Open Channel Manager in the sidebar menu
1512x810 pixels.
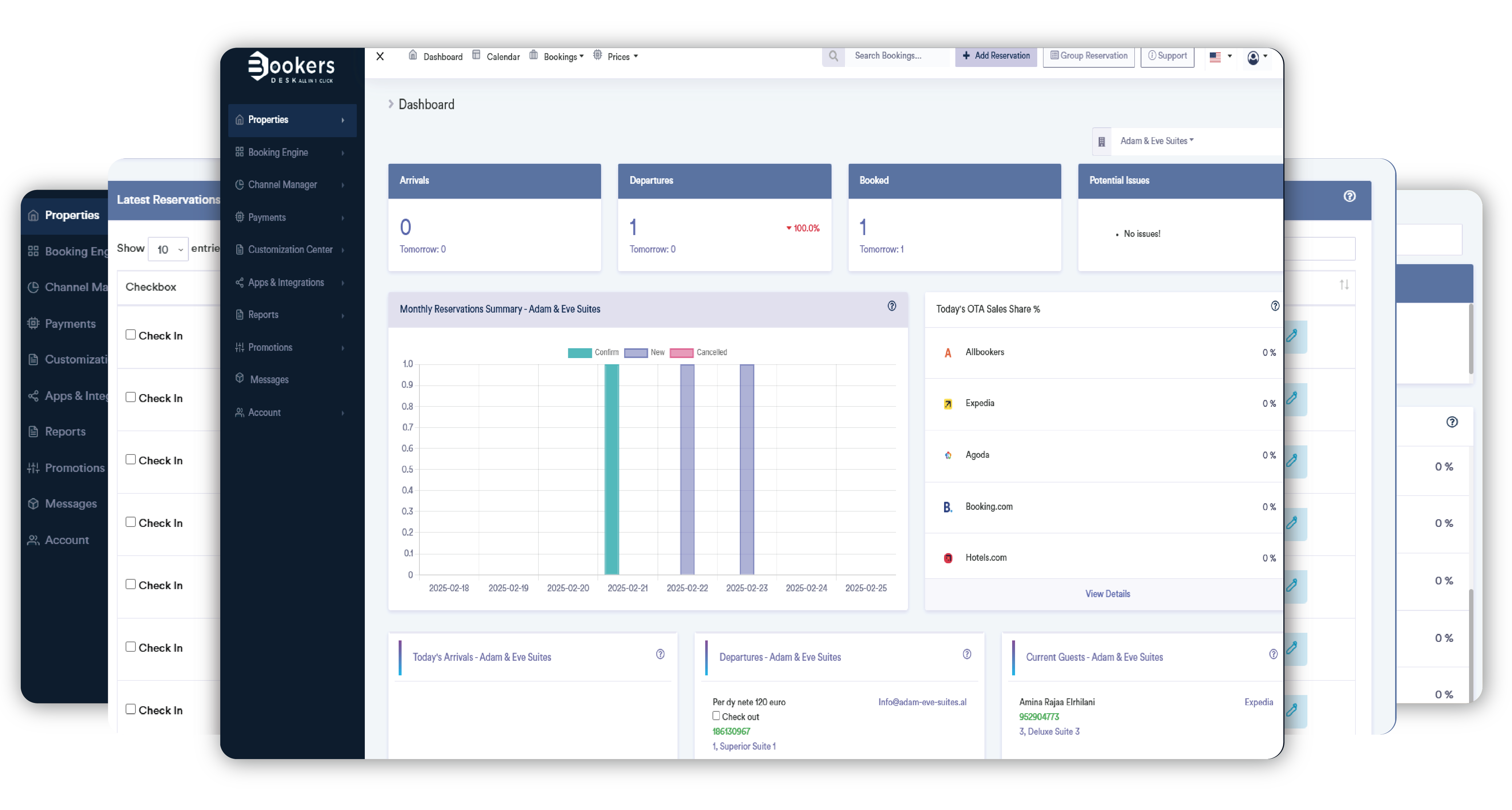pyautogui.click(x=282, y=184)
